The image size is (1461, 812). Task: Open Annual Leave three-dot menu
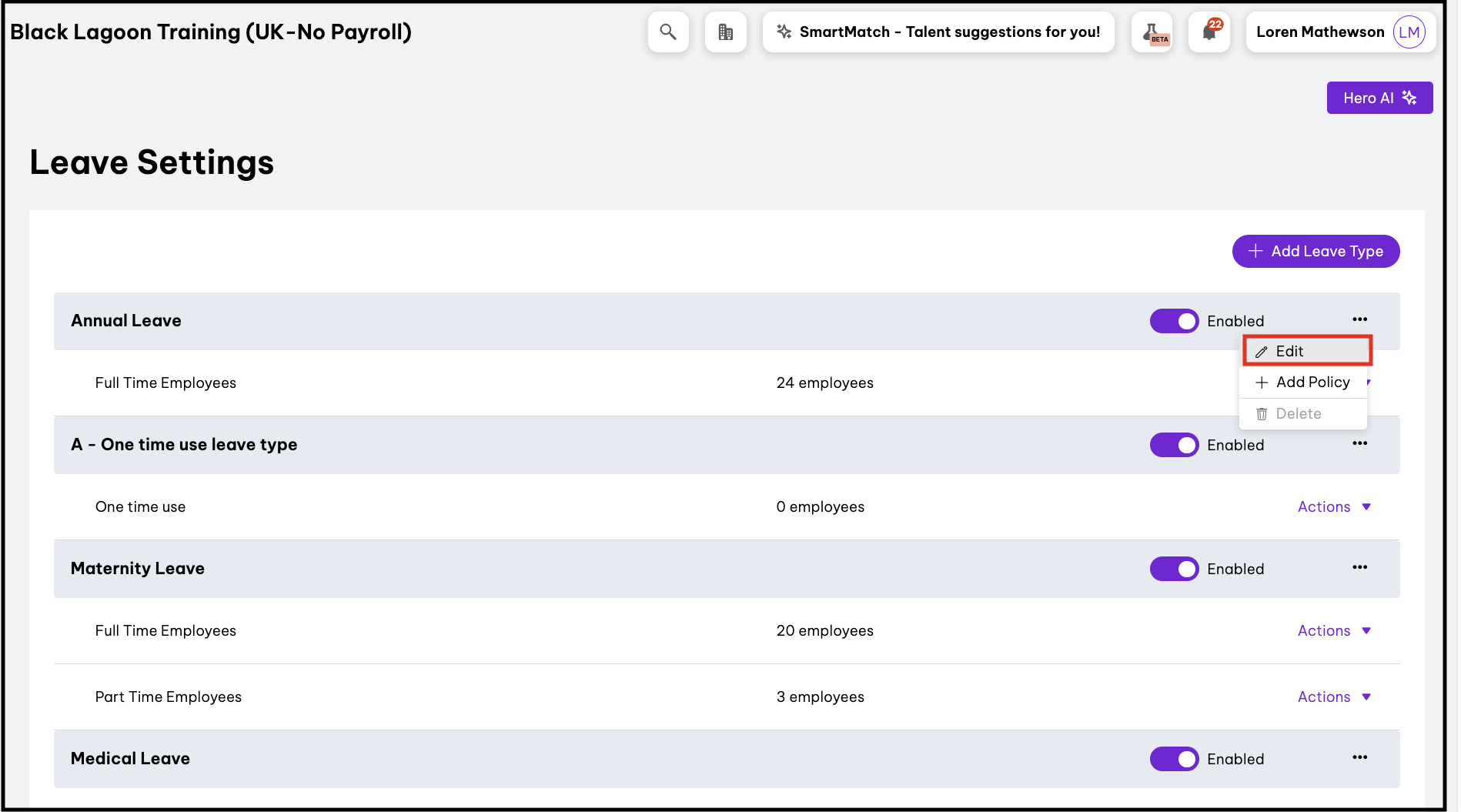[x=1359, y=319]
